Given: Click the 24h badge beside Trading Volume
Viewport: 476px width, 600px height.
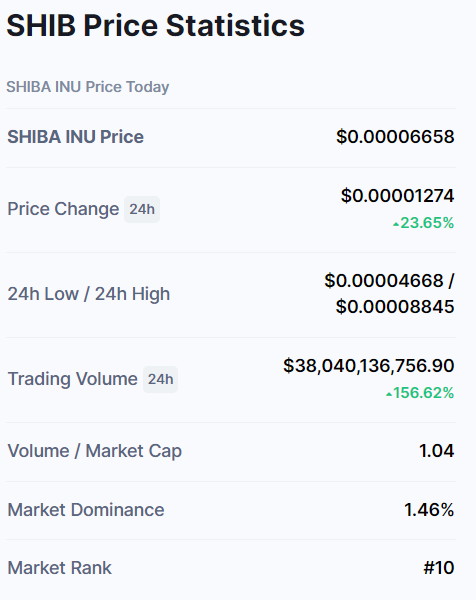Looking at the screenshot, I should point(160,379).
